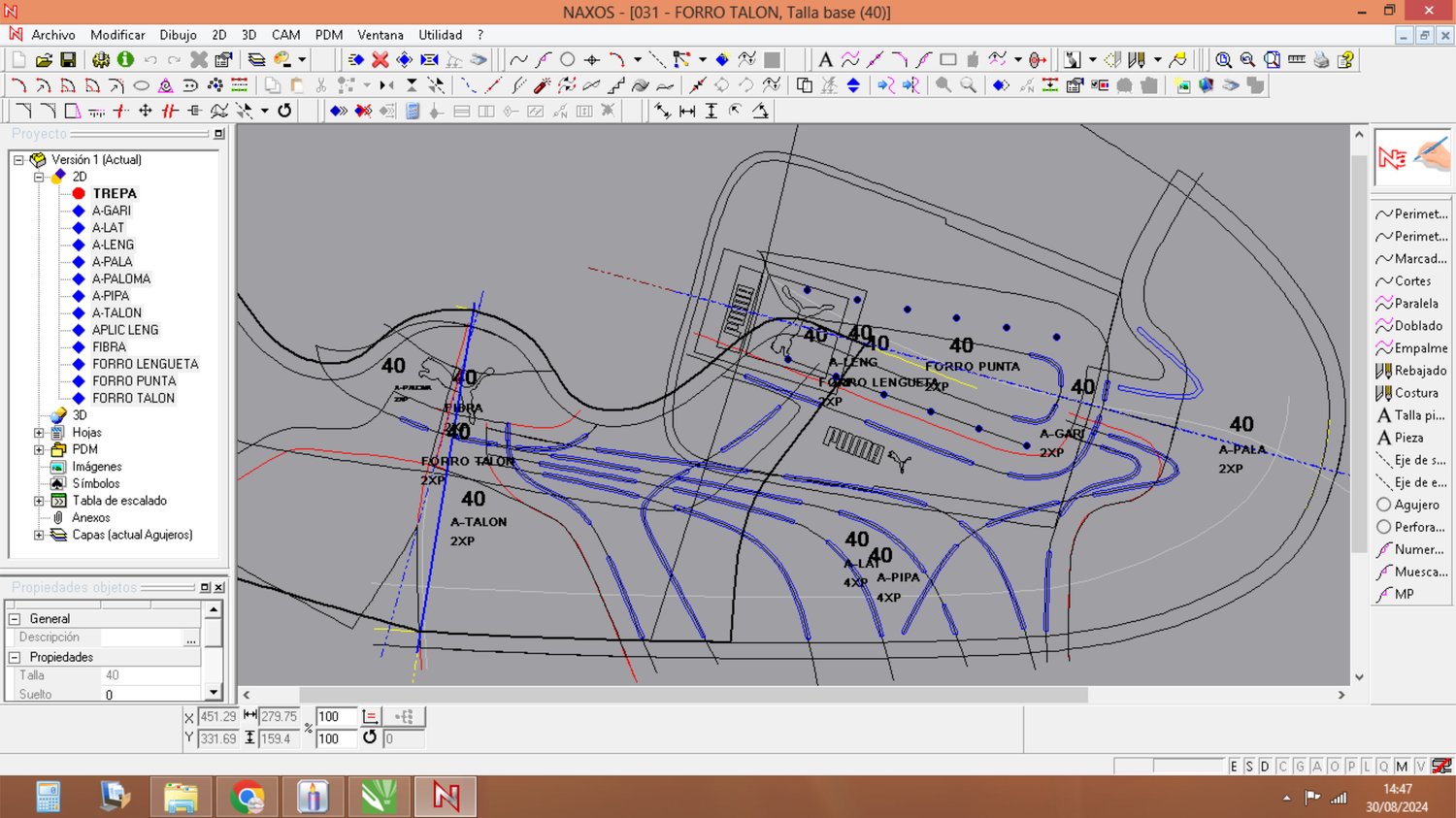The image size is (1456, 818).
Task: Toggle the proportional scale lock icon
Action: coord(370,717)
